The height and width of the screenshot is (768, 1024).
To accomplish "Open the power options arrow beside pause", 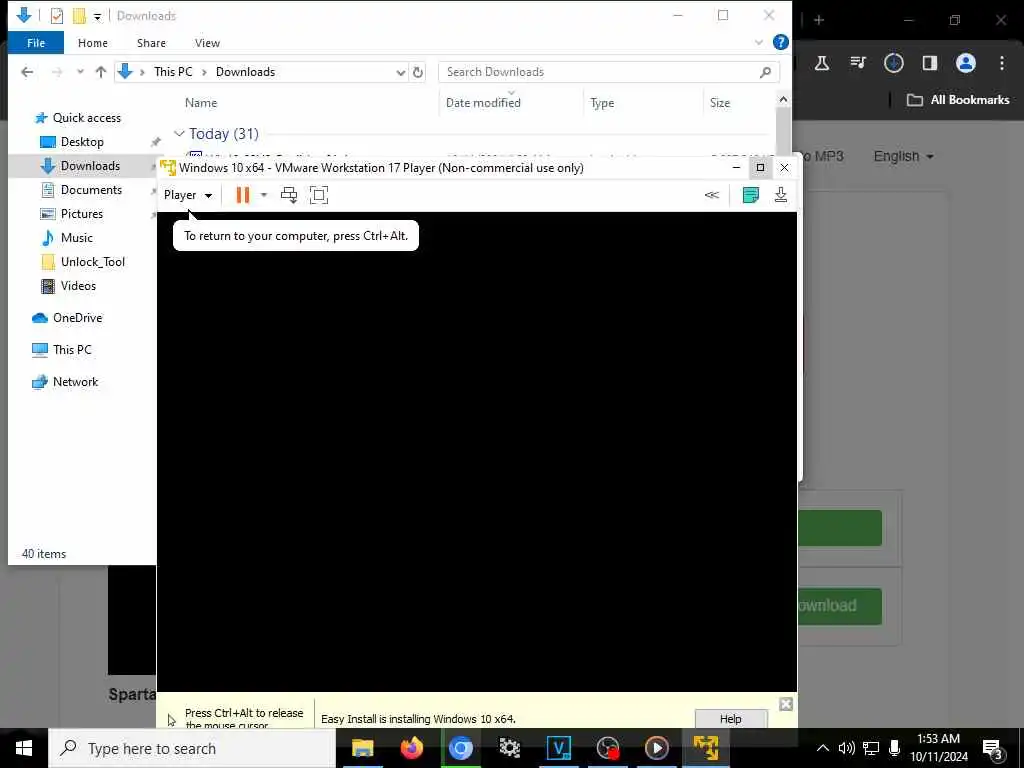I will (264, 195).
